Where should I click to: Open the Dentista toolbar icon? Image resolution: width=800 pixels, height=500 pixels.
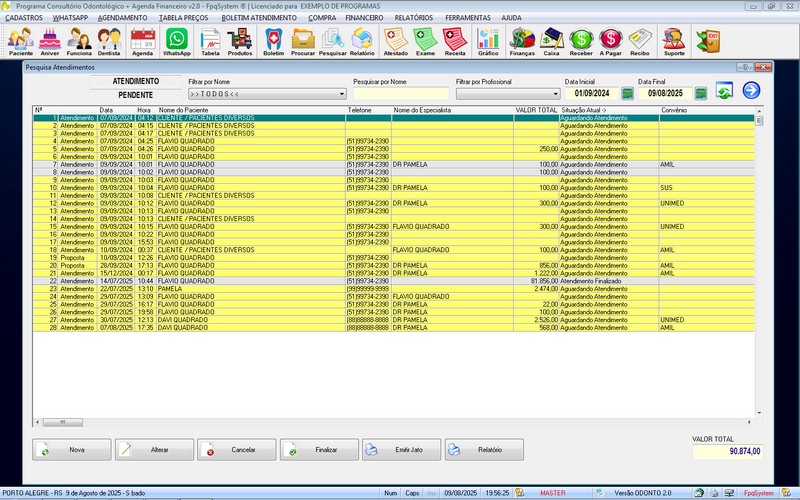[110, 41]
